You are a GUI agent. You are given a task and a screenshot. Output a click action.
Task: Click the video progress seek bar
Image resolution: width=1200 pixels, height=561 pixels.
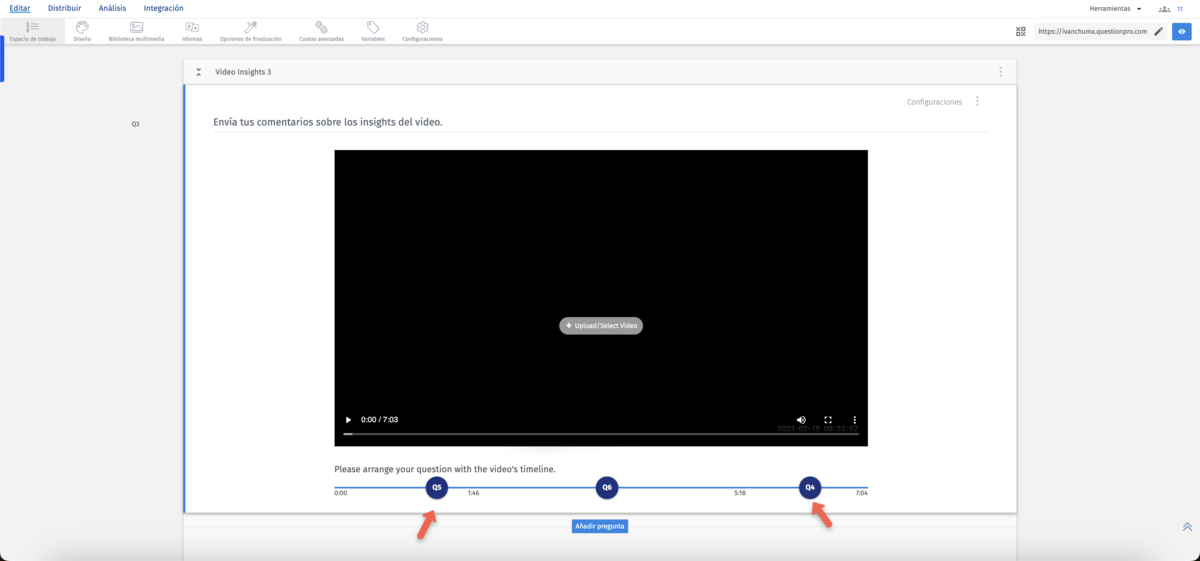coord(600,434)
